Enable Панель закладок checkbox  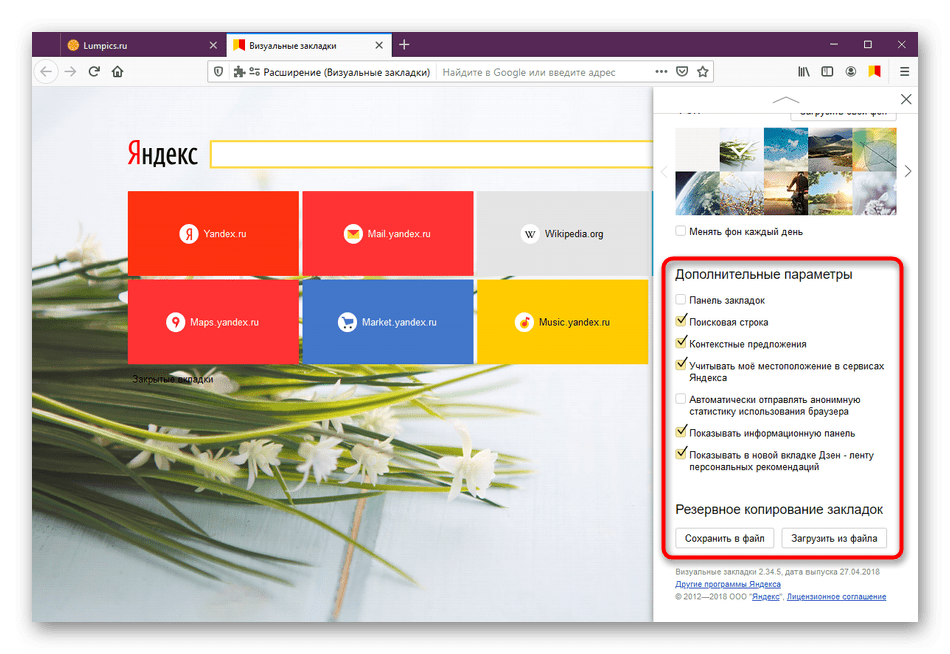681,299
